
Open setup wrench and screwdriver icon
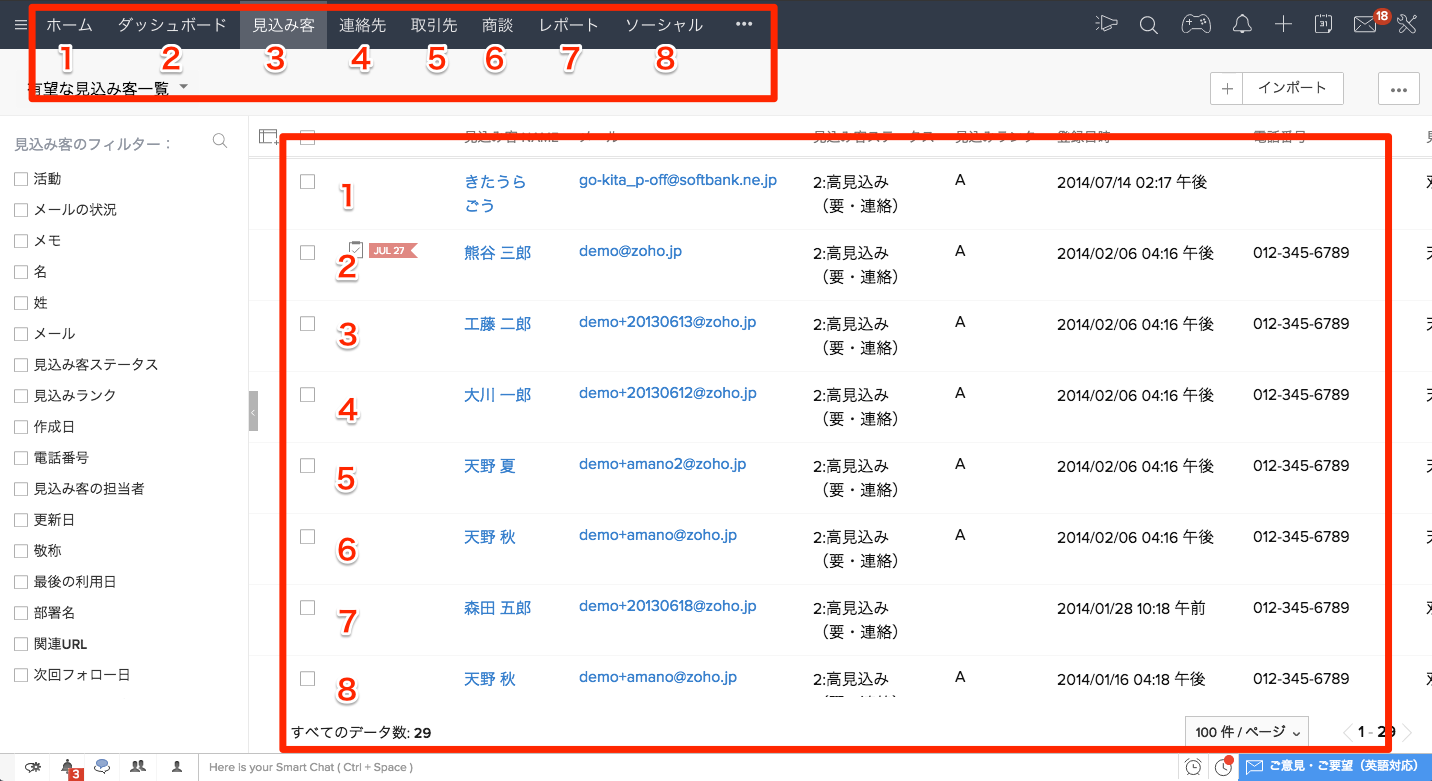point(1407,25)
